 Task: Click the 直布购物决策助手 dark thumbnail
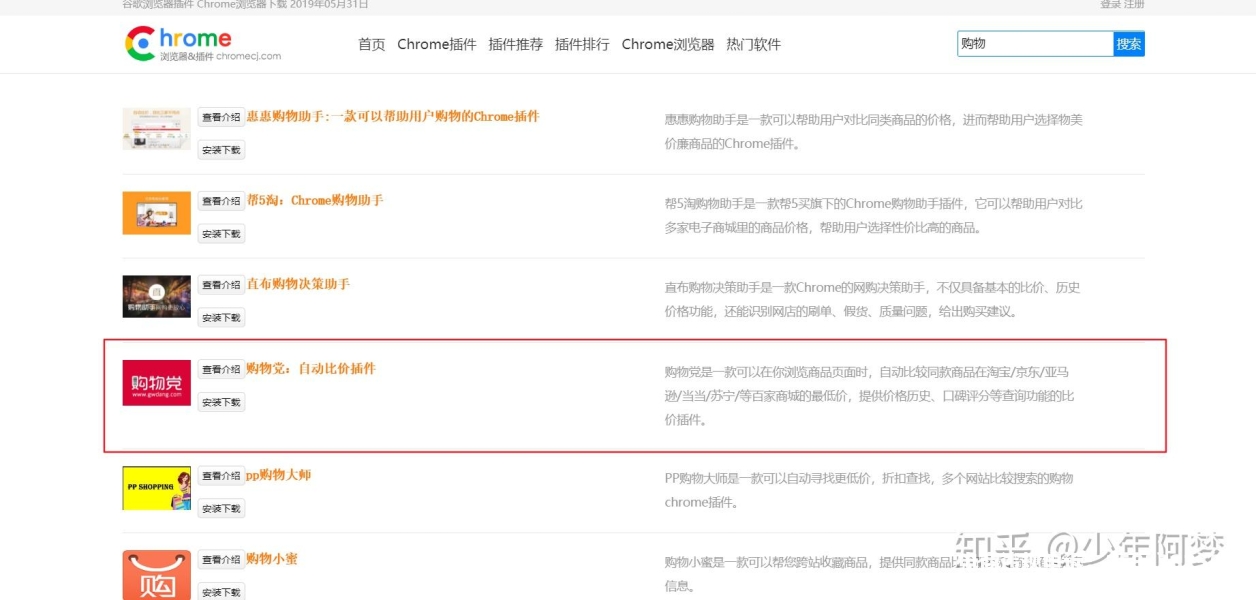coord(156,297)
